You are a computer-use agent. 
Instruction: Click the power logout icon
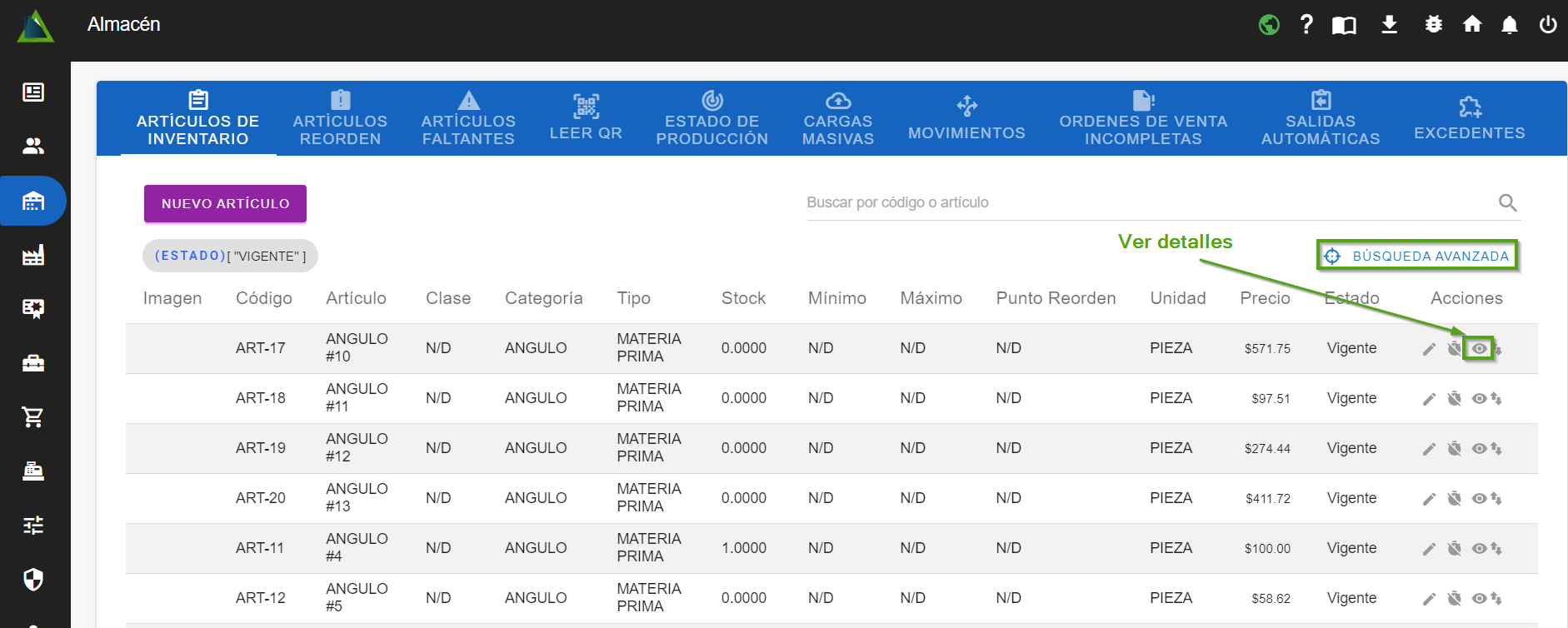[1548, 24]
